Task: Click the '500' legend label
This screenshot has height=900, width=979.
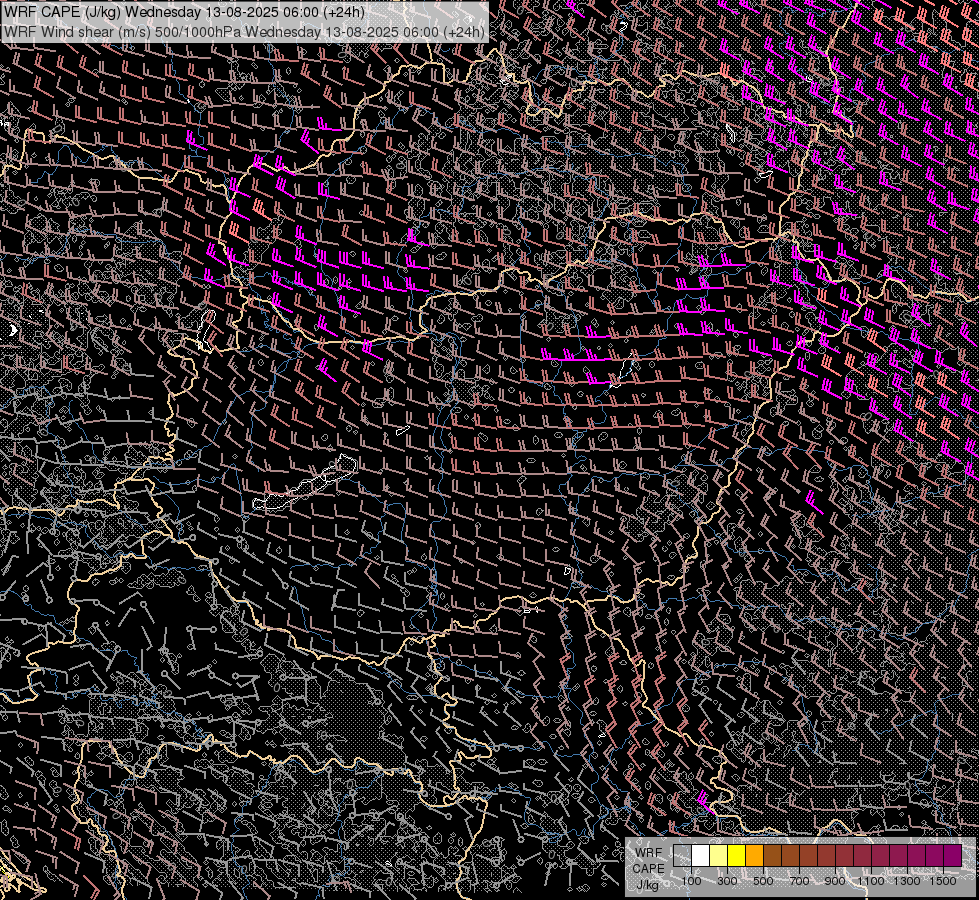Action: (763, 881)
